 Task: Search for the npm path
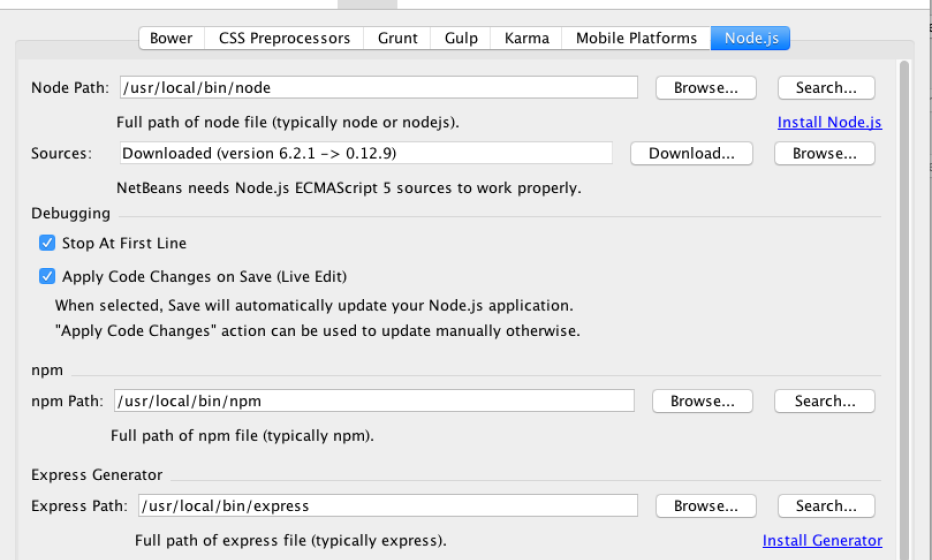825,401
